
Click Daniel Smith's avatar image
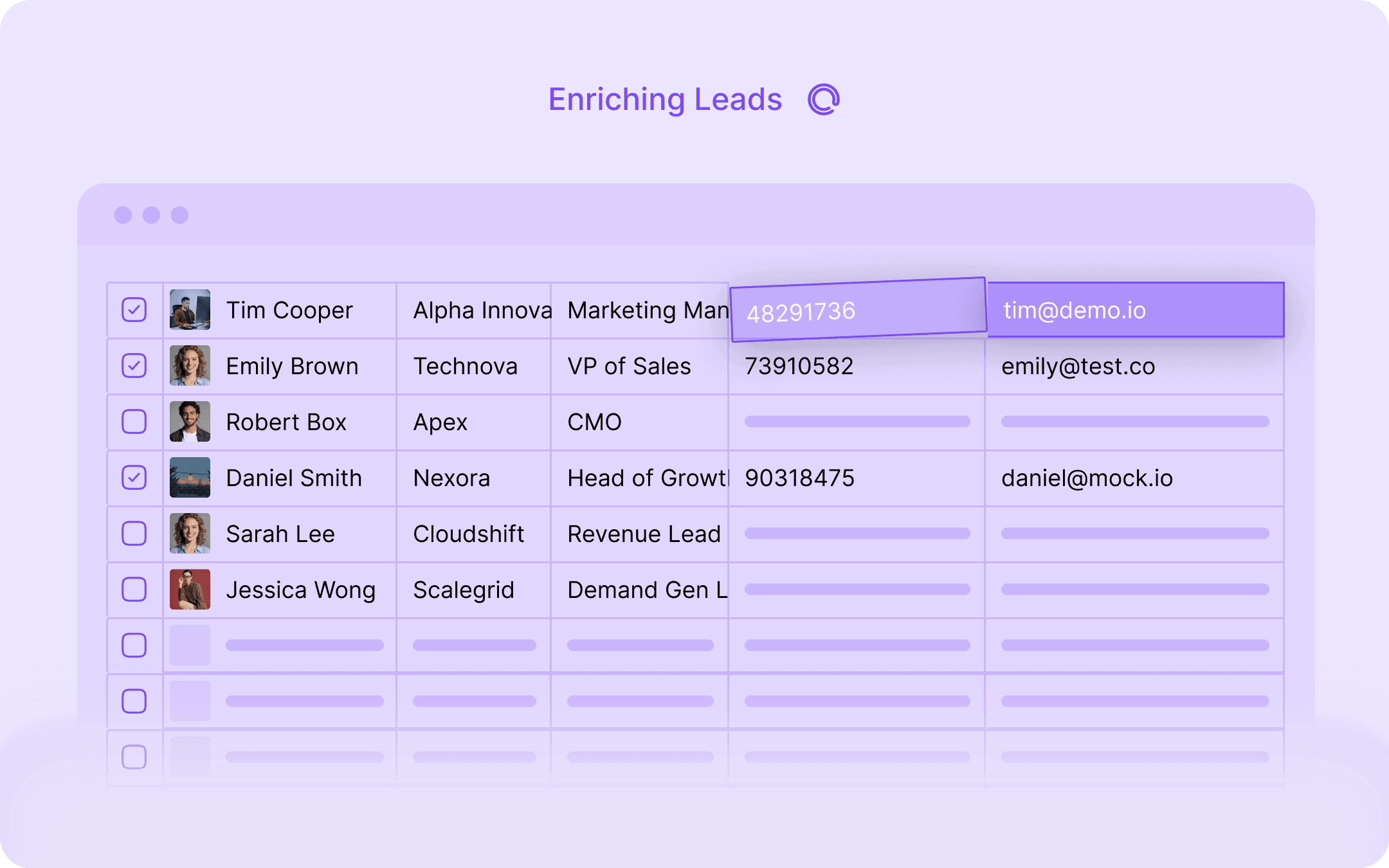[190, 478]
